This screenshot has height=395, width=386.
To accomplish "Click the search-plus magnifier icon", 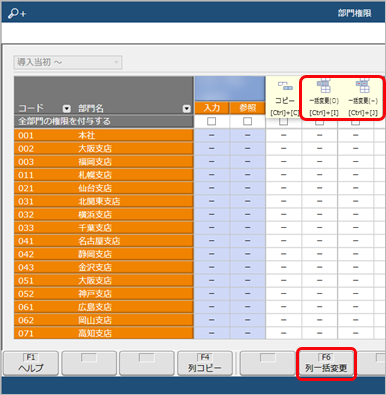I will [17, 13].
